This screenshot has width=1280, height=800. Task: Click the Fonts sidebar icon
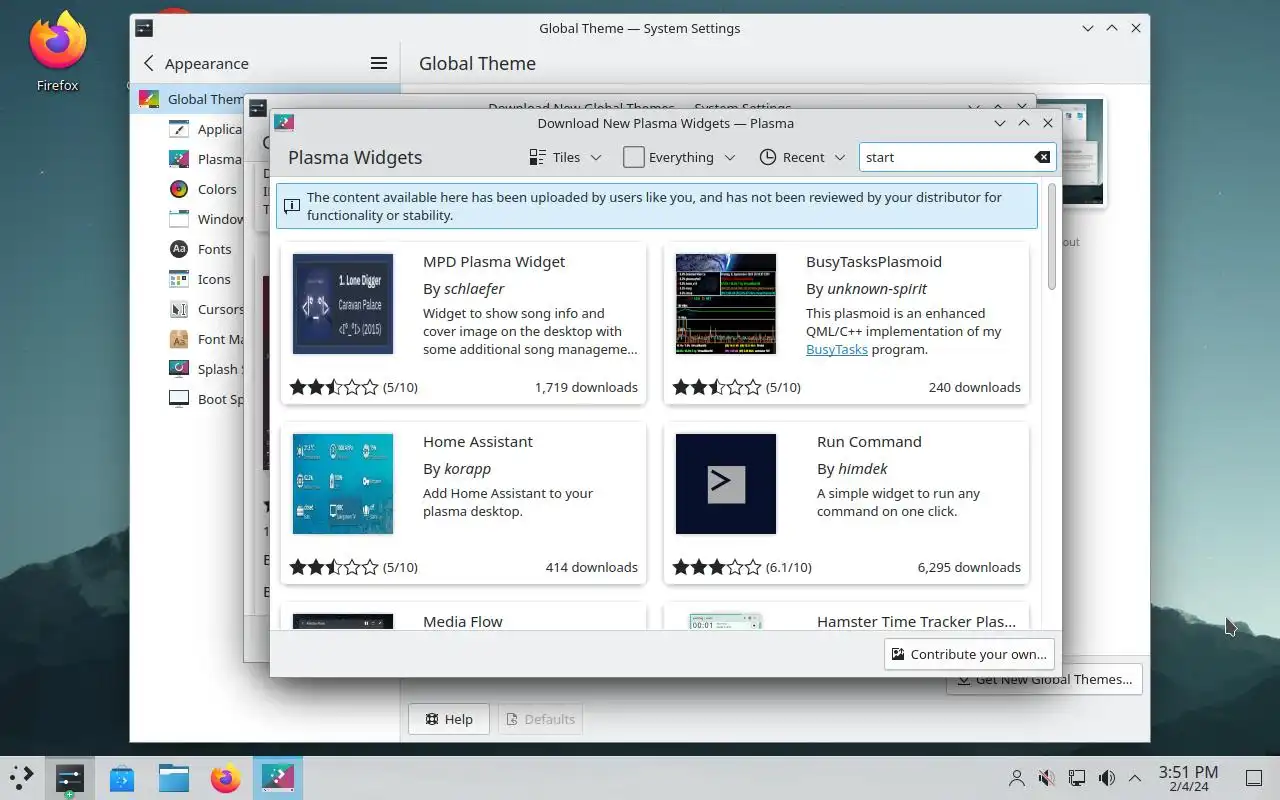tap(179, 249)
